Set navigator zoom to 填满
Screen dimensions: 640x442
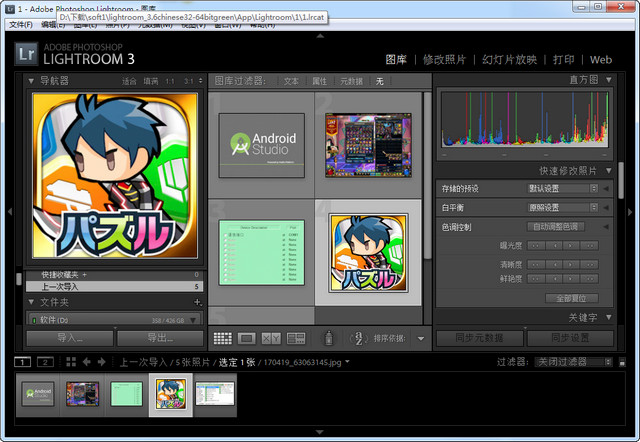151,81
